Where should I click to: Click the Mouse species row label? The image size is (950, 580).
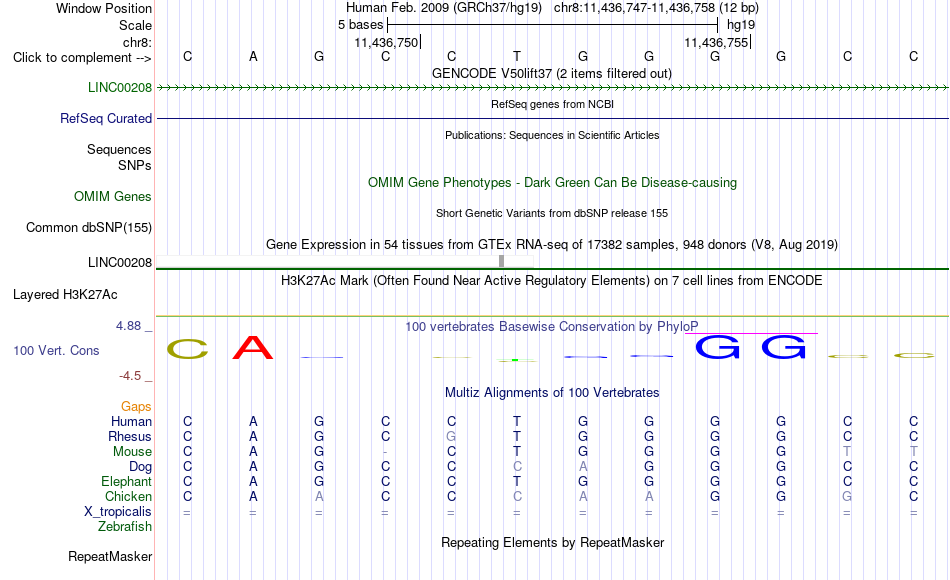[x=133, y=452]
